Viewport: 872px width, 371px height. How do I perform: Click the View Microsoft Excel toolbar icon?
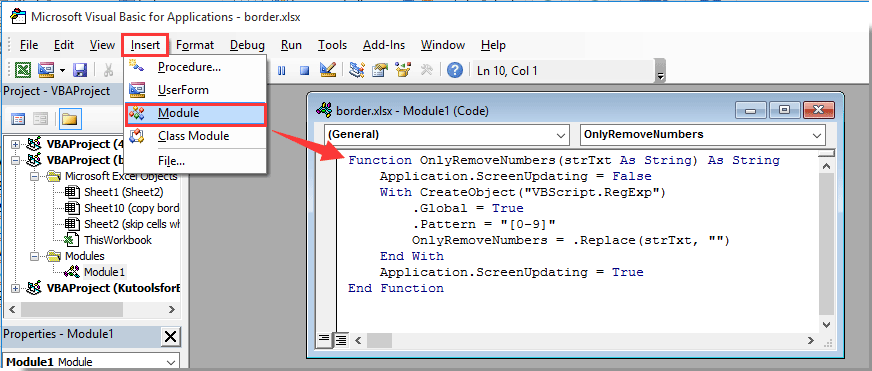[x=23, y=70]
